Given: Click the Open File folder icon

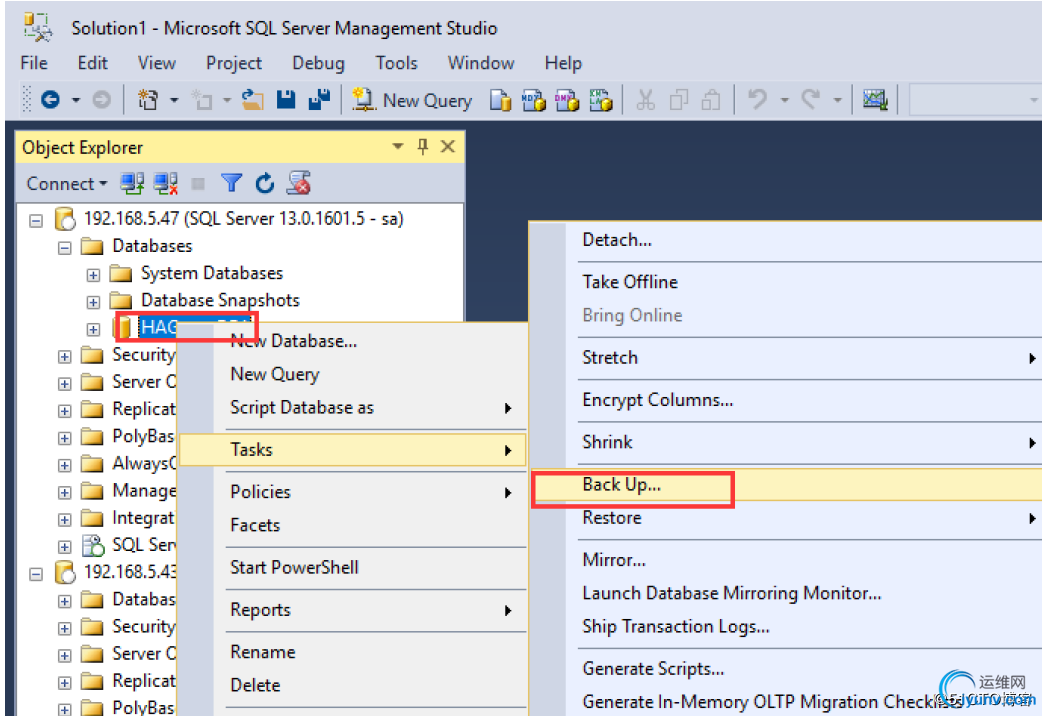Looking at the screenshot, I should click(253, 100).
